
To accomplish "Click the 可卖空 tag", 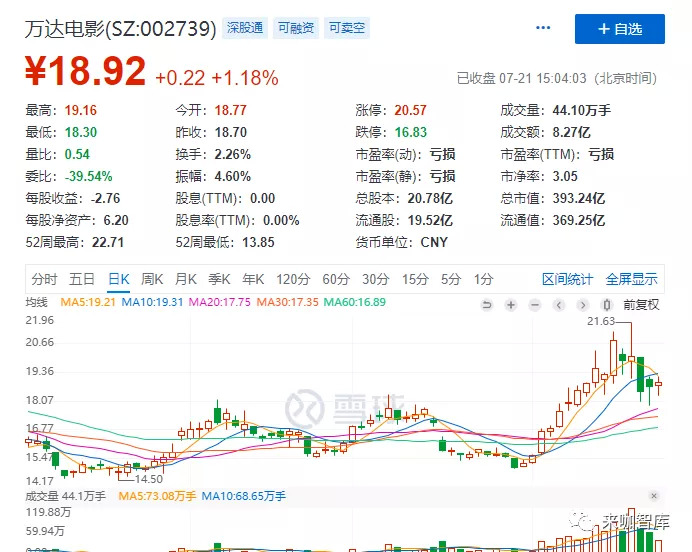I will pyautogui.click(x=347, y=28).
